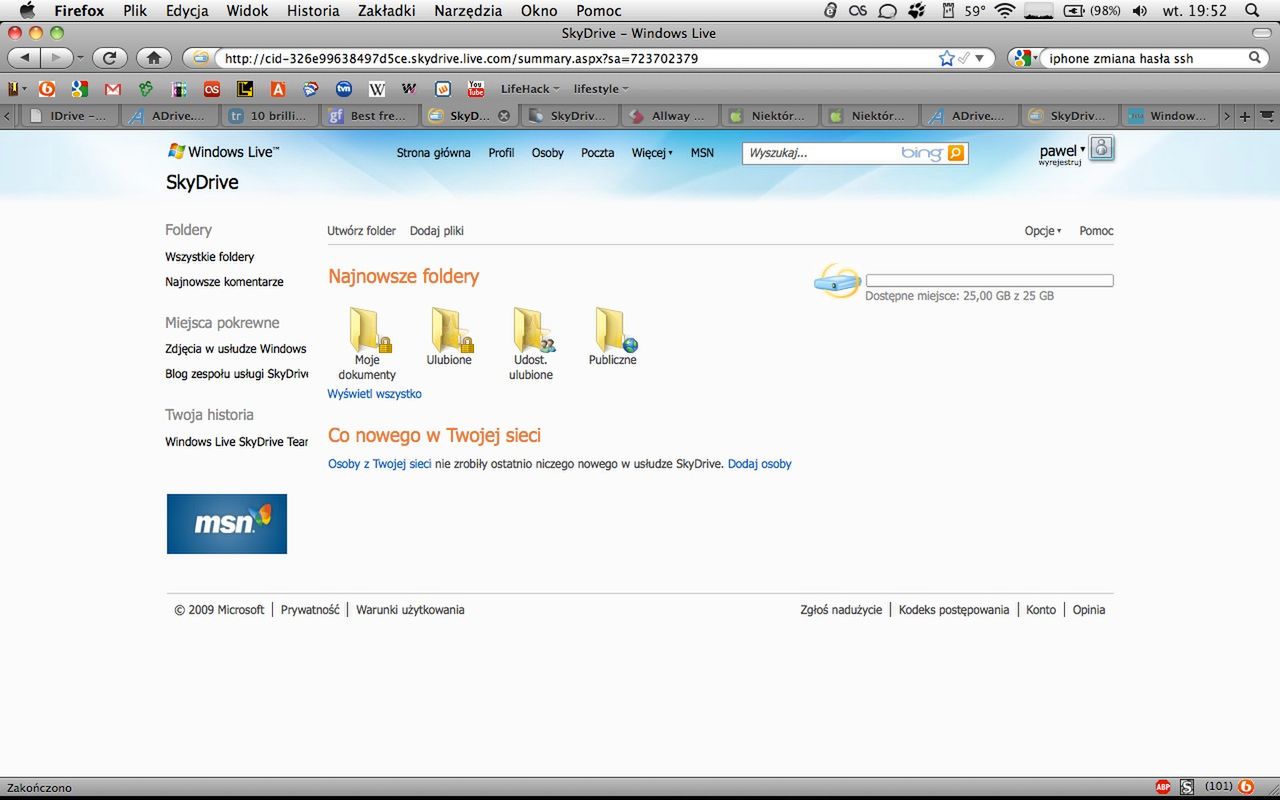Open the Last.fm bookmark icon
Viewport: 1280px width, 800px height.
211,89
